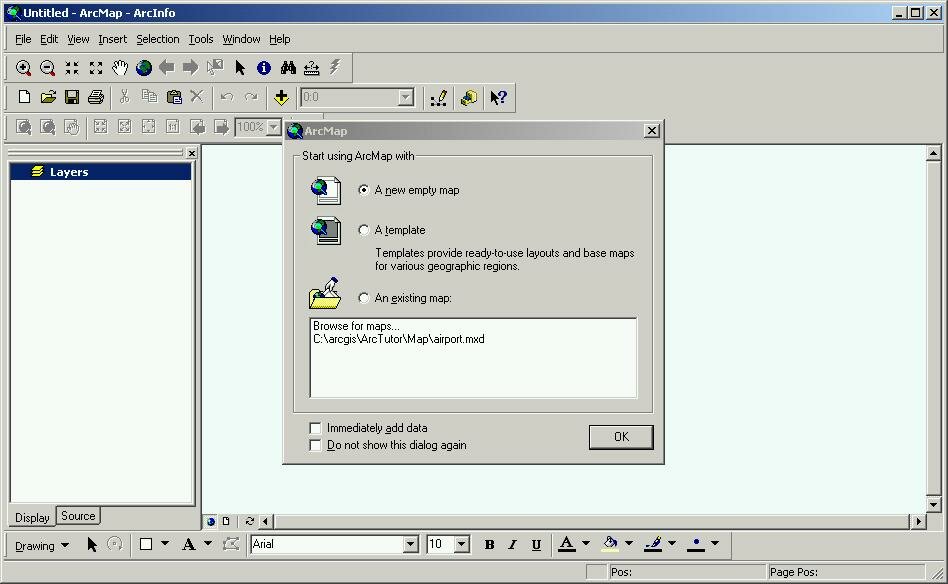Switch to the Display tab

(x=32, y=517)
